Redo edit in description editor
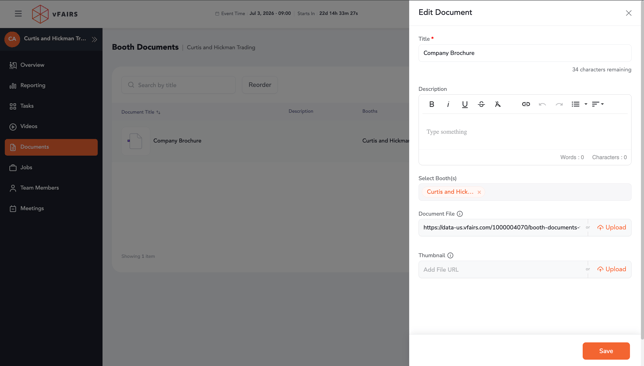 [559, 104]
